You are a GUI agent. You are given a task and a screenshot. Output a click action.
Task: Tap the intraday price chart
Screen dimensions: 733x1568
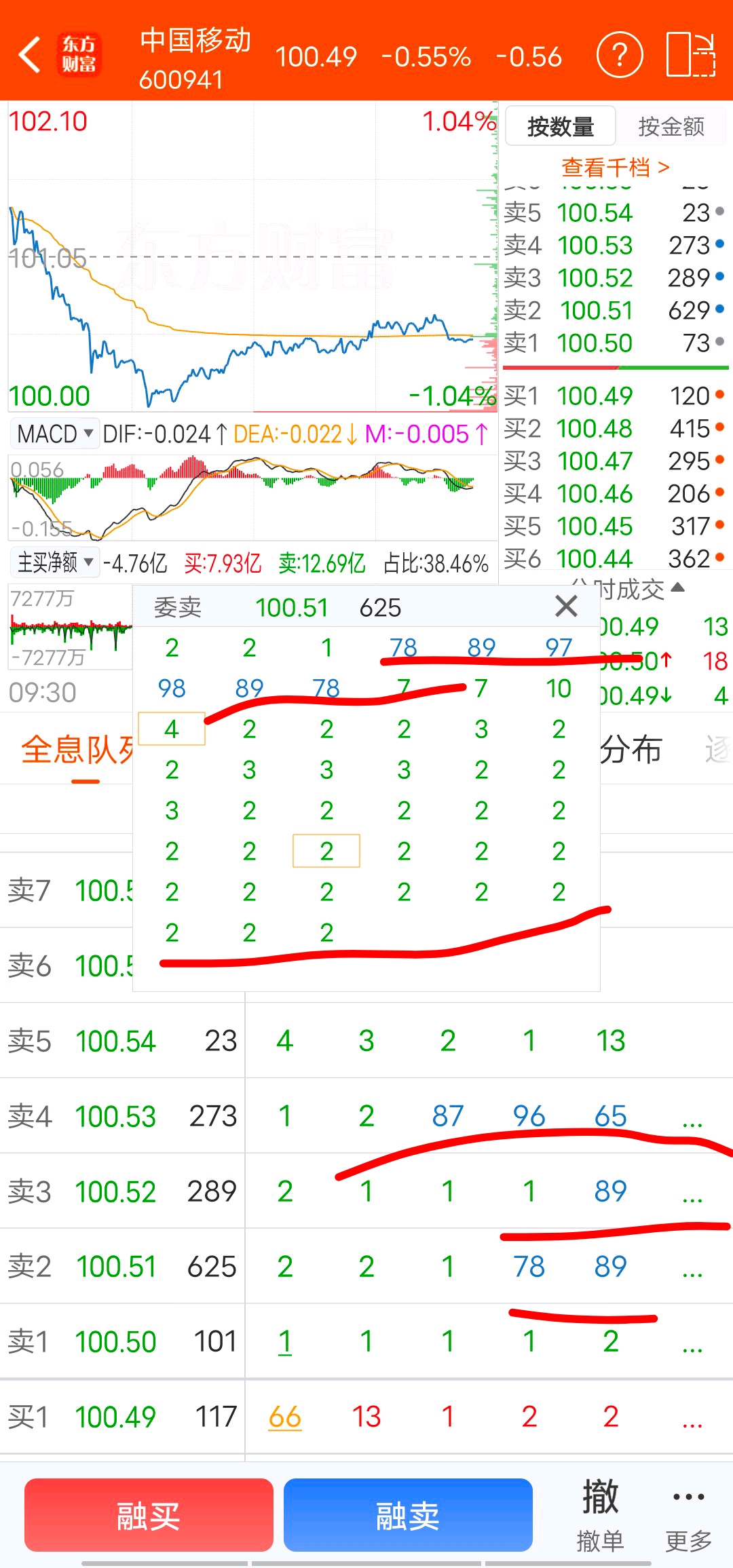252,256
